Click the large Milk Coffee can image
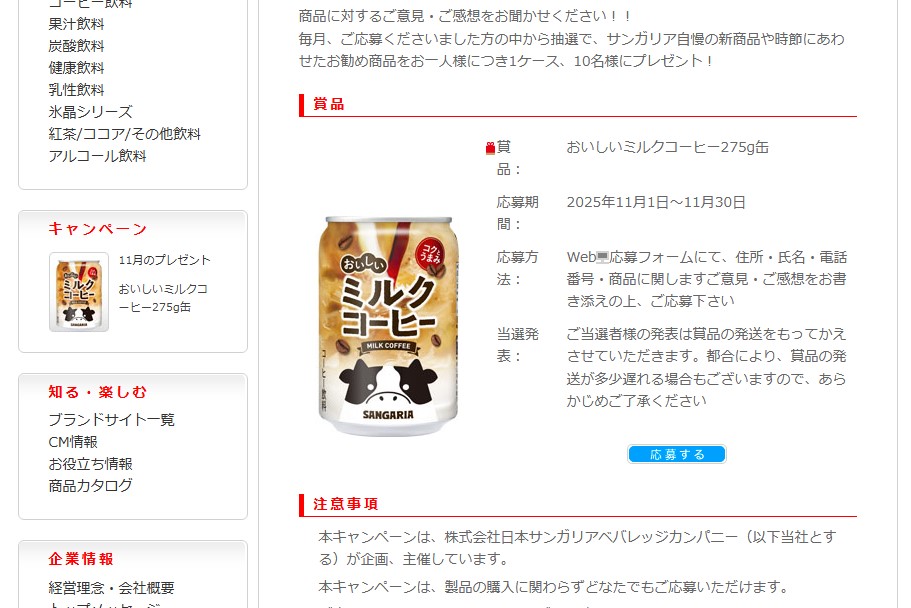The width and height of the screenshot is (911, 608). click(x=388, y=326)
